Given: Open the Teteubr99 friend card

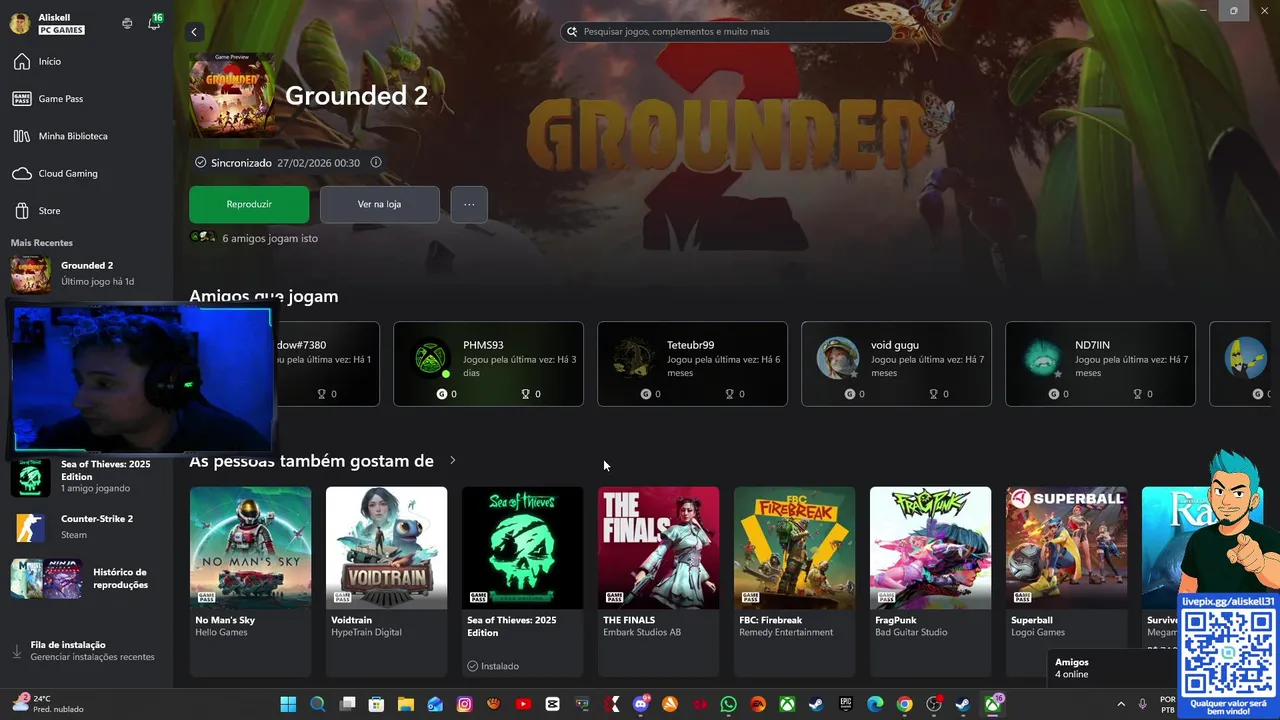Looking at the screenshot, I should tap(692, 364).
